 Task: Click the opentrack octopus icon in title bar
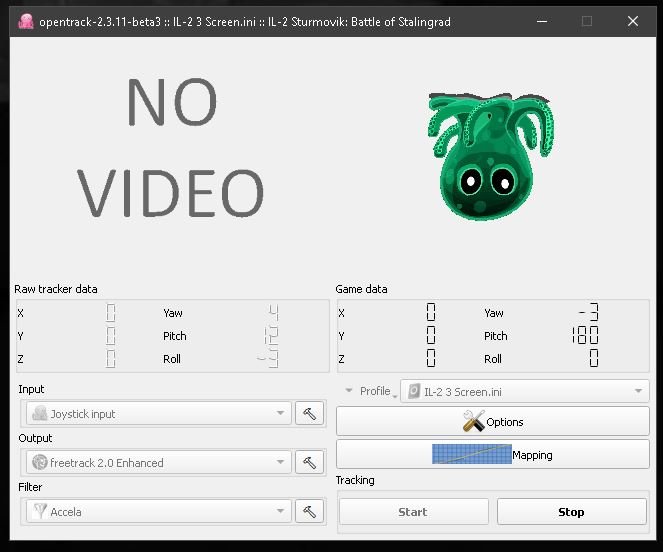pyautogui.click(x=25, y=21)
